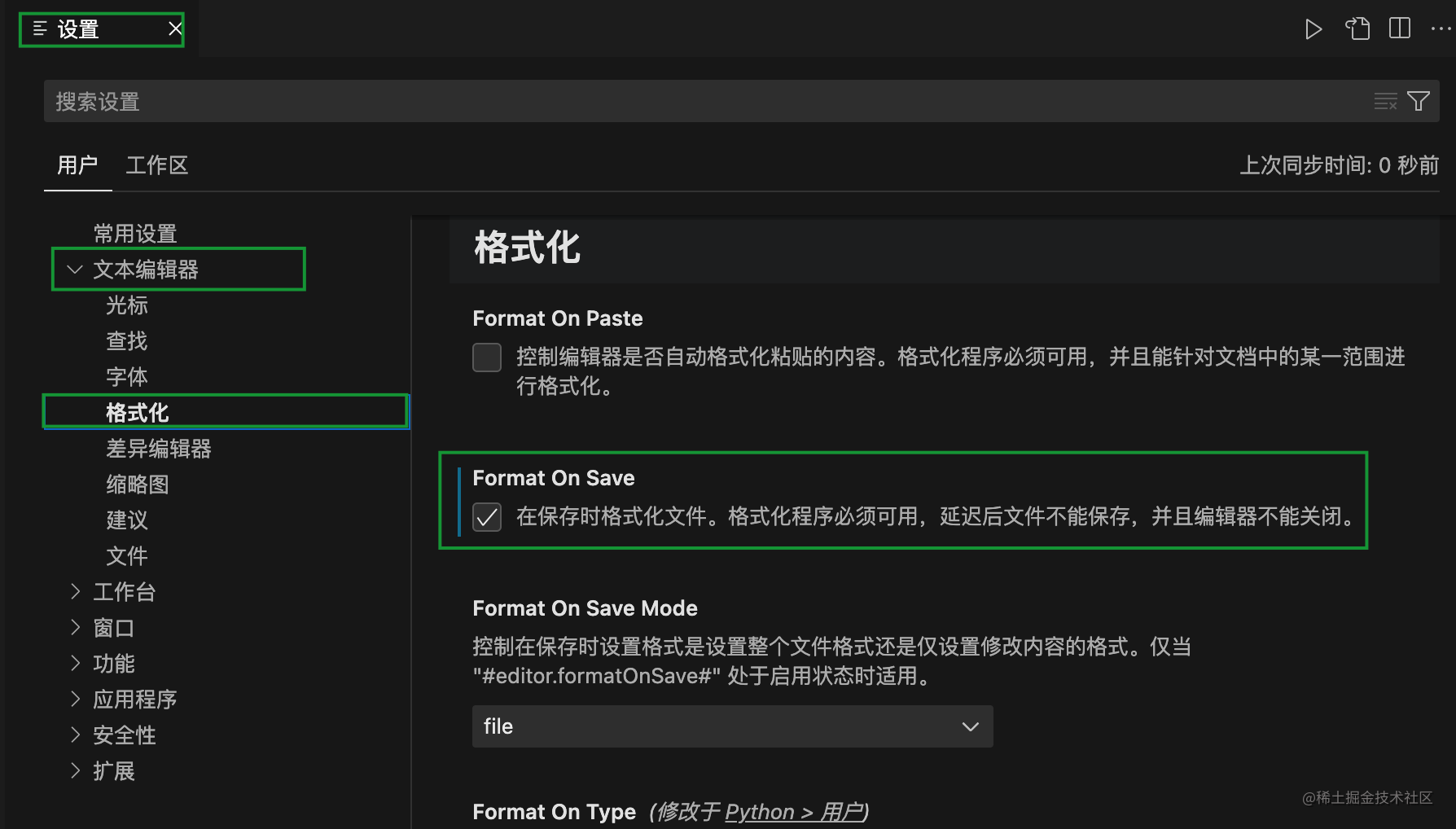Viewport: 1456px width, 829px height.
Task: Click Format On Save setting title
Action: tap(554, 478)
